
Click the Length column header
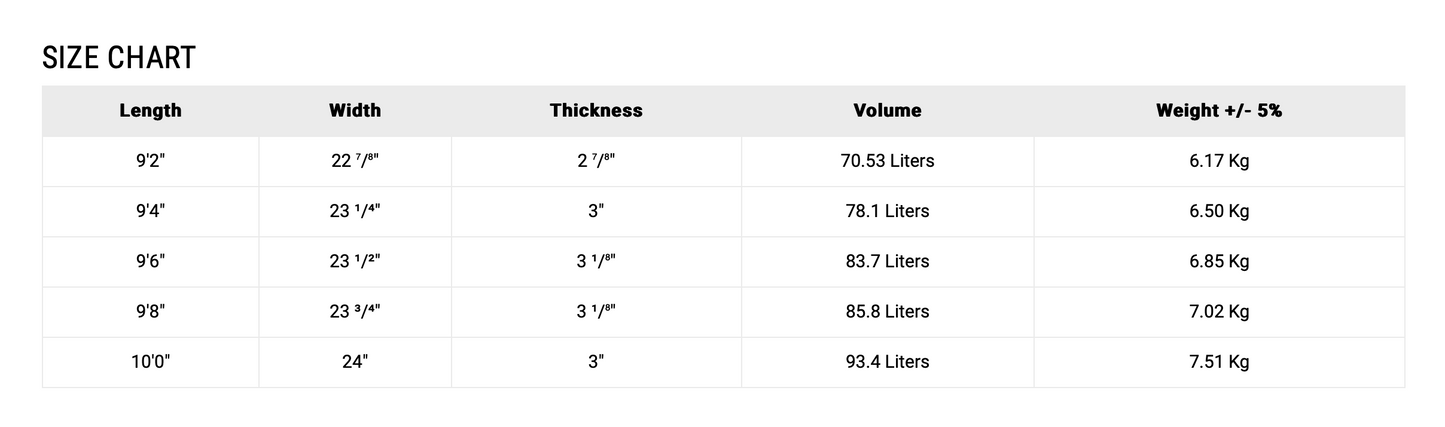pos(150,110)
